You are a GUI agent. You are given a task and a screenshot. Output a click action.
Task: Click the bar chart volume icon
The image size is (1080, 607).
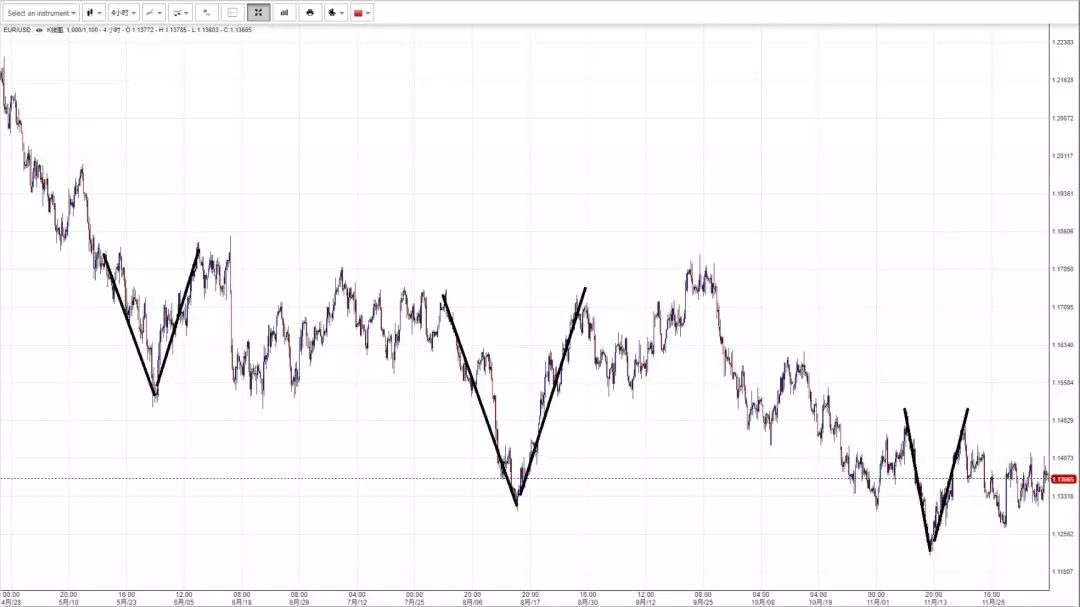pos(284,13)
